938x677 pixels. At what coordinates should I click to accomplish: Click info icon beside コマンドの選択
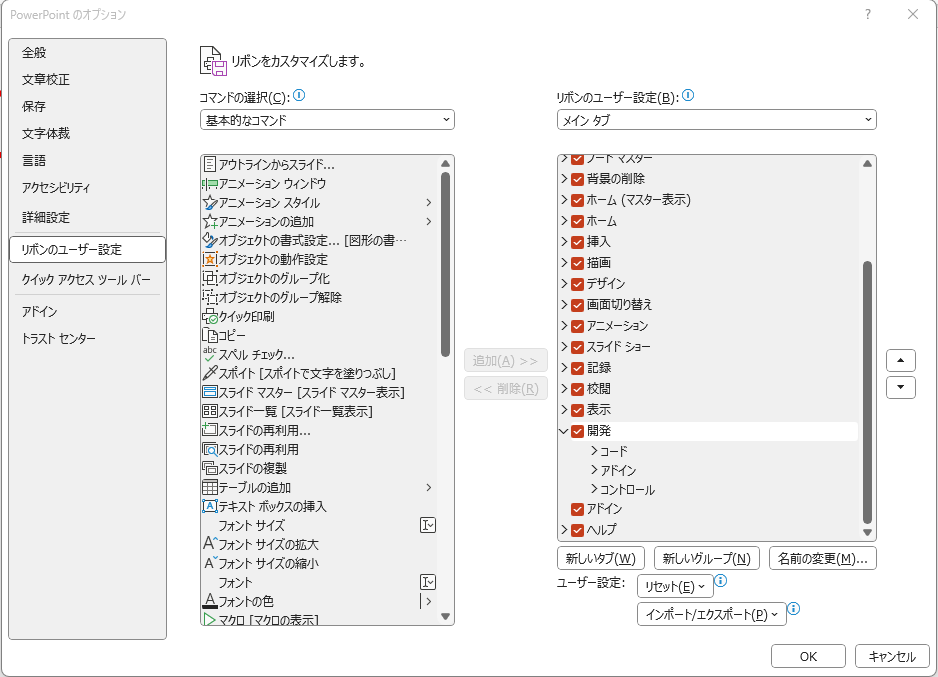(x=299, y=95)
